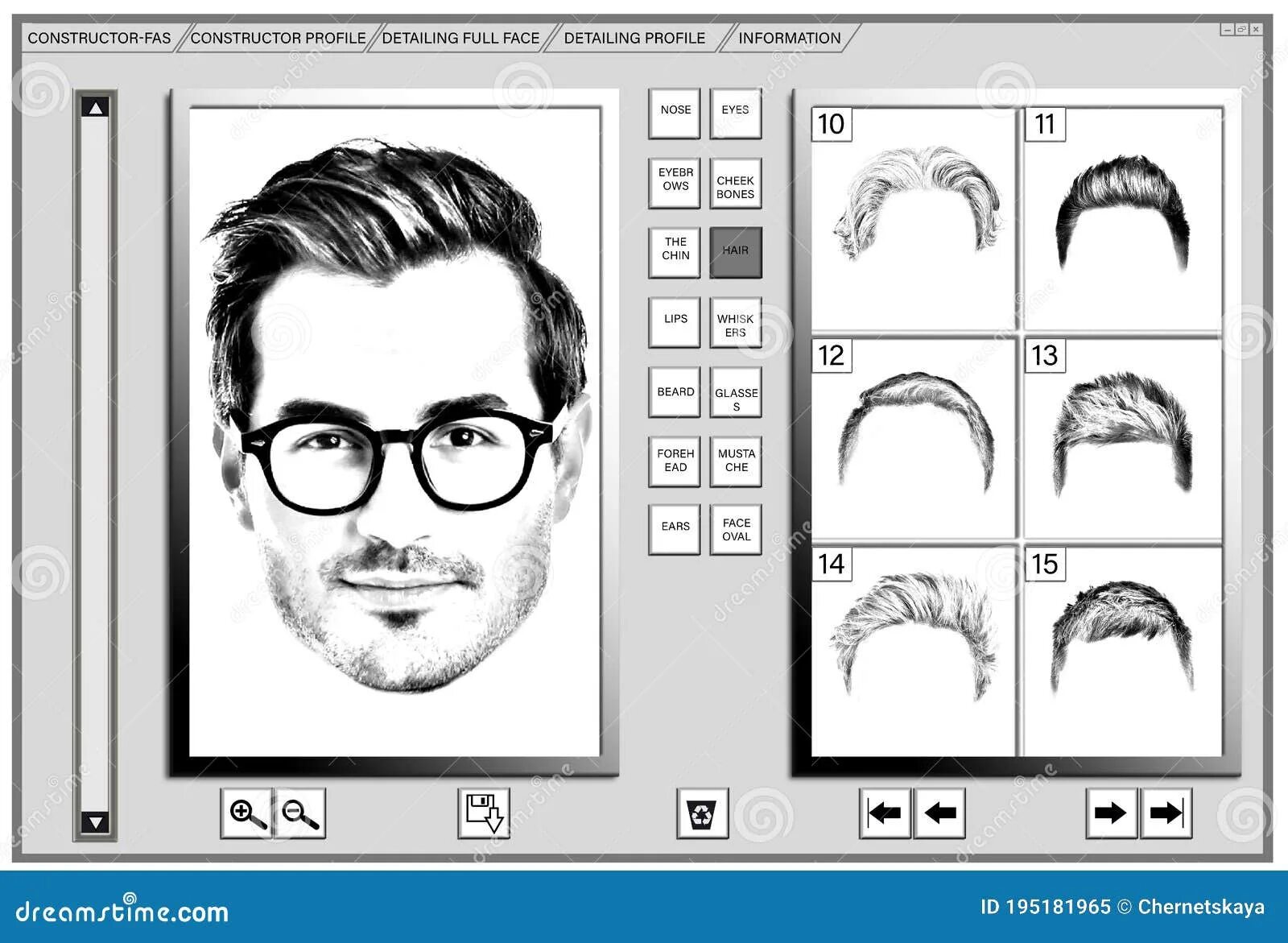
Task: Select hairstyle number 15
Action: (x=1123, y=651)
